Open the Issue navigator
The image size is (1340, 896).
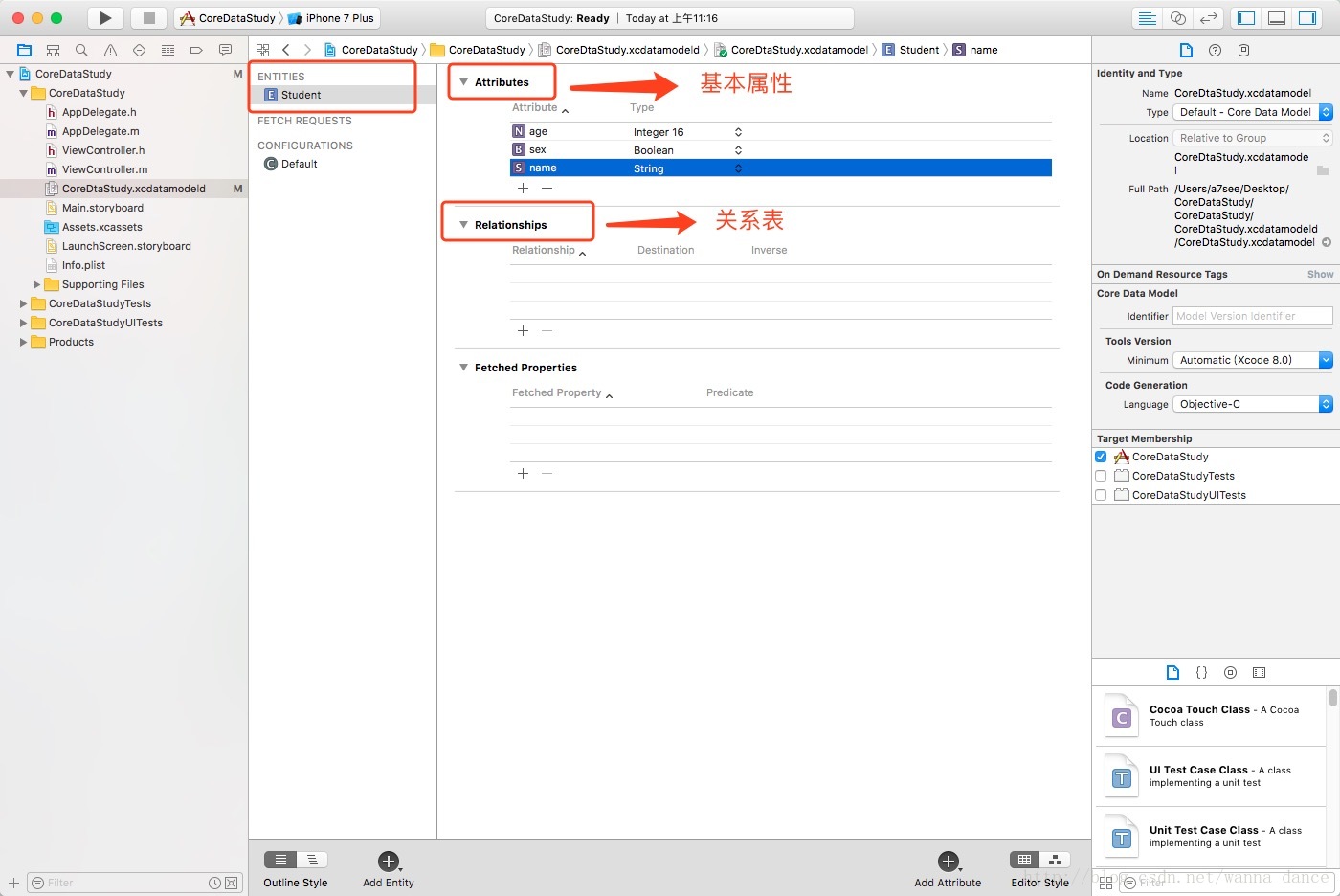[110, 50]
